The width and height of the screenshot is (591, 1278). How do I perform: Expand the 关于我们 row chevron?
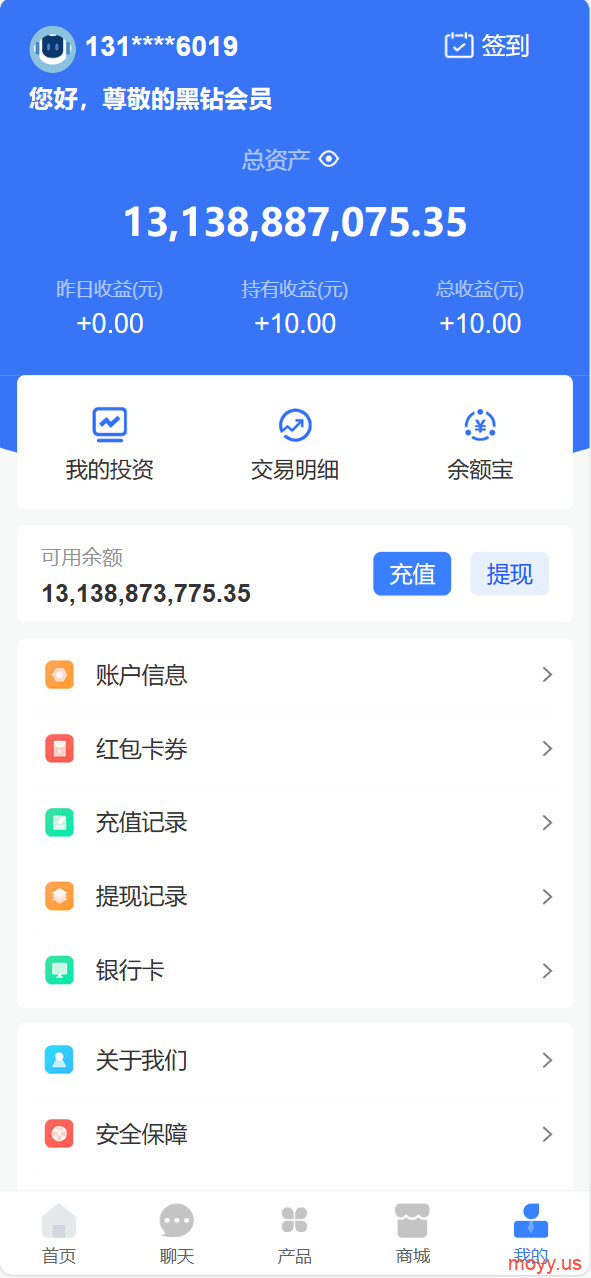(x=547, y=1060)
